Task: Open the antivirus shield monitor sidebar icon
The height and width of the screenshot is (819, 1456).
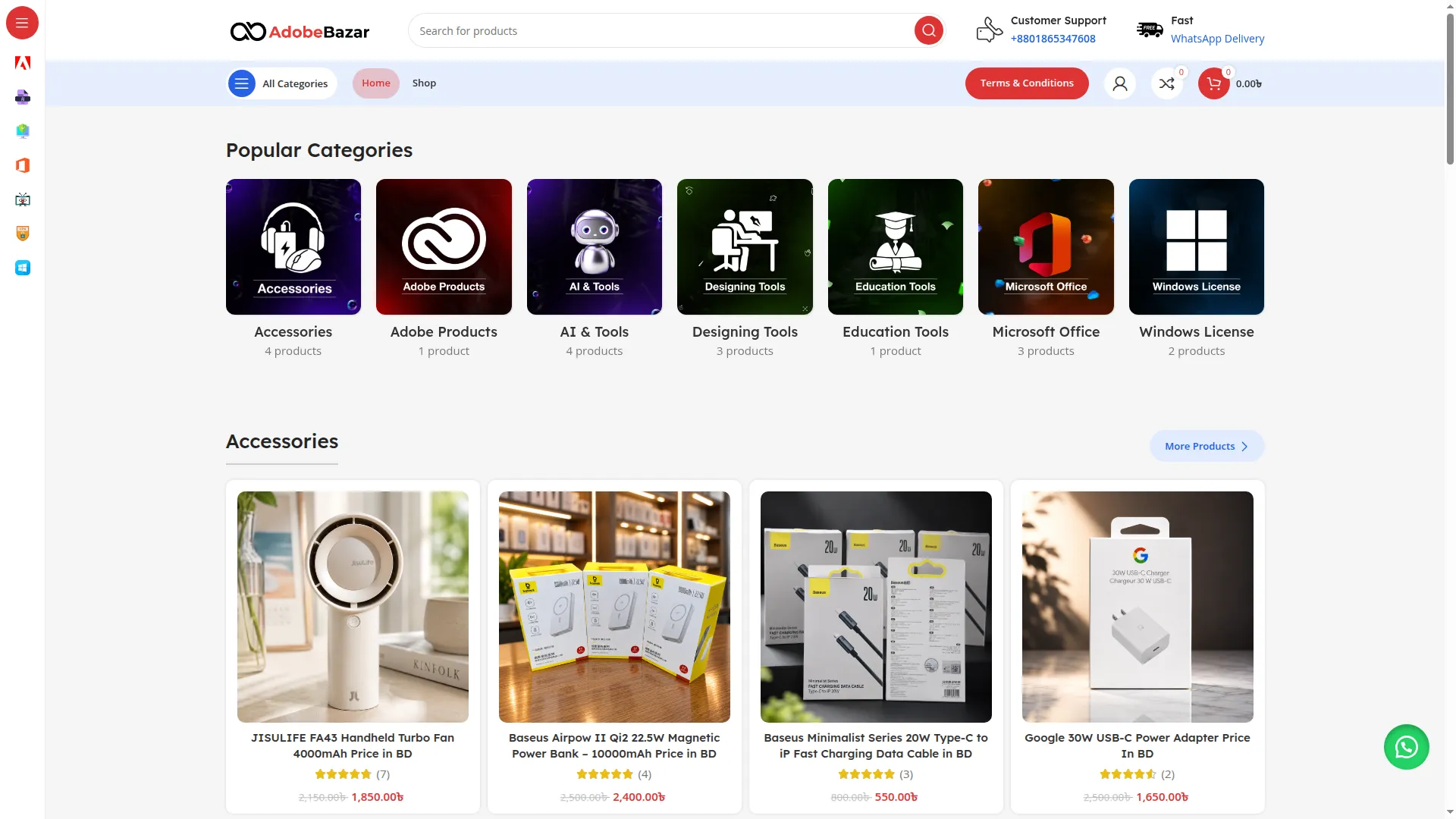Action: (23, 131)
